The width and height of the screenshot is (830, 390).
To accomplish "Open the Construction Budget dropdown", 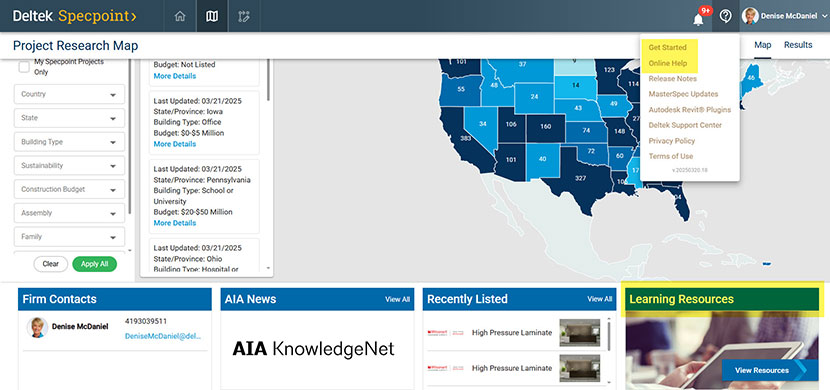I will [x=69, y=189].
